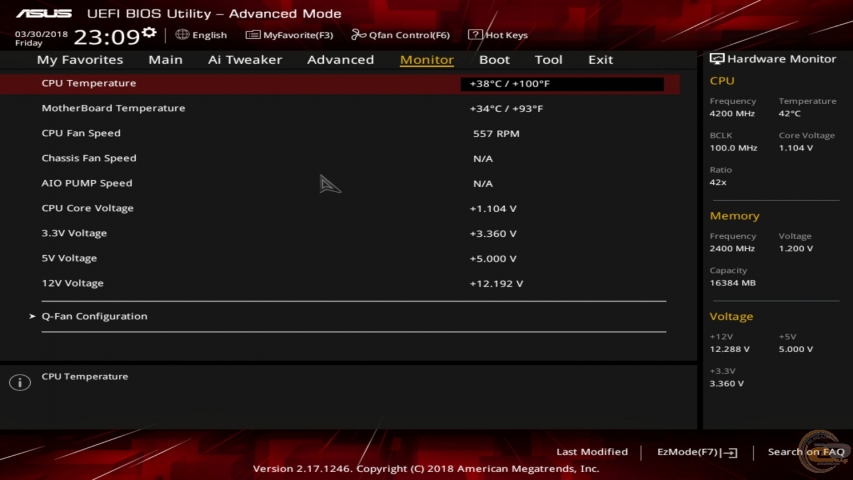The width and height of the screenshot is (853, 480).
Task: Click the 1.200 V memory voltage
Action: tap(796, 249)
